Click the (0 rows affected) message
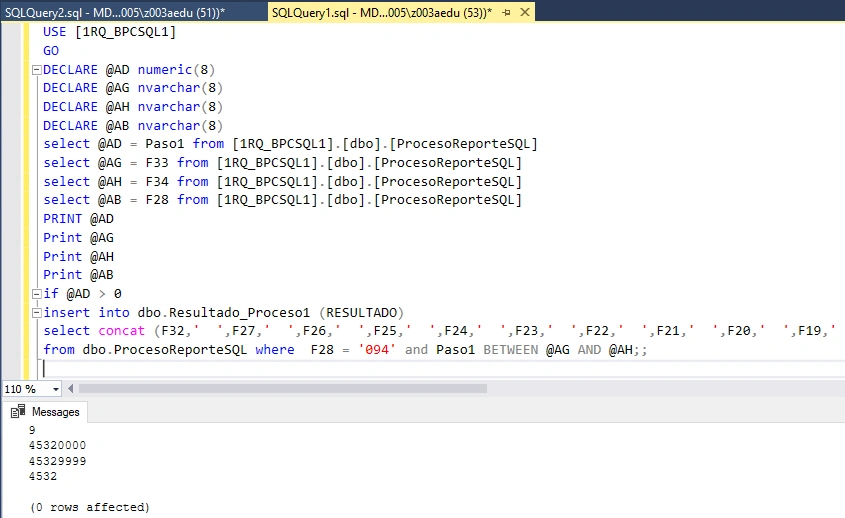Screen dimensions: 845x518 point(89,507)
